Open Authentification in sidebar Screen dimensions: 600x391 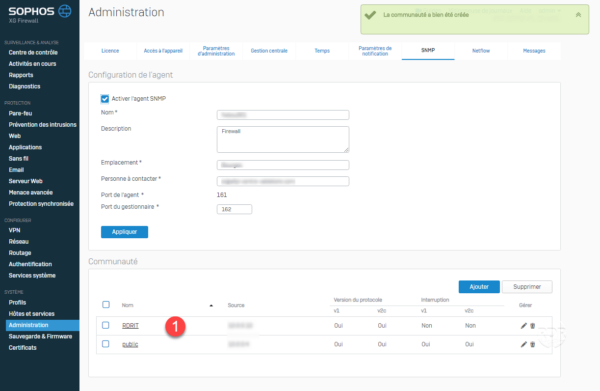30,264
